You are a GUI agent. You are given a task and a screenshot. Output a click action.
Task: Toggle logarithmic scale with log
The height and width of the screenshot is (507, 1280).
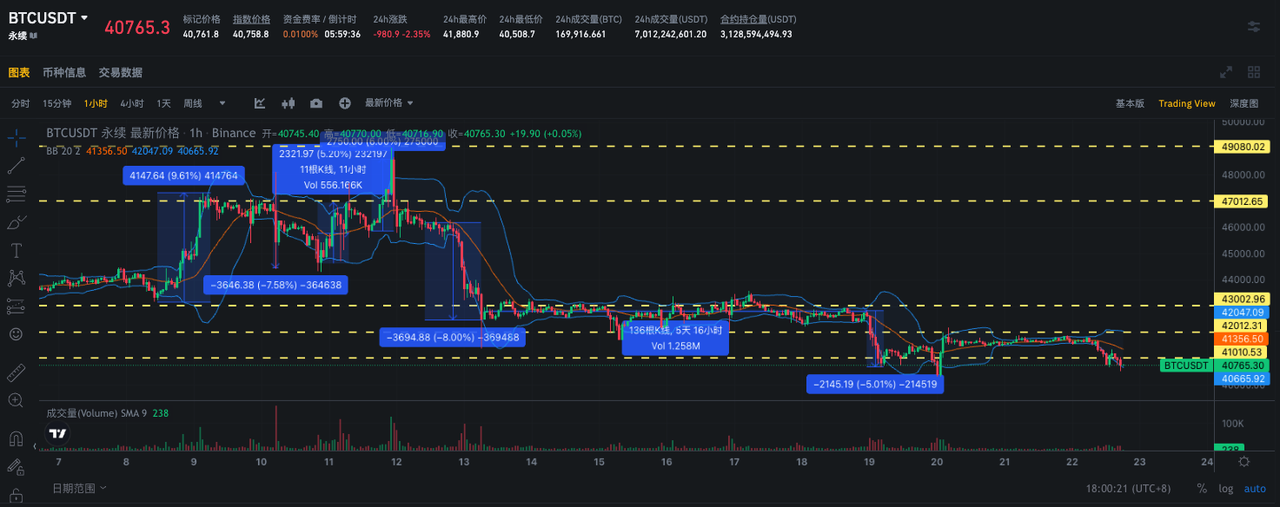tap(1226, 488)
